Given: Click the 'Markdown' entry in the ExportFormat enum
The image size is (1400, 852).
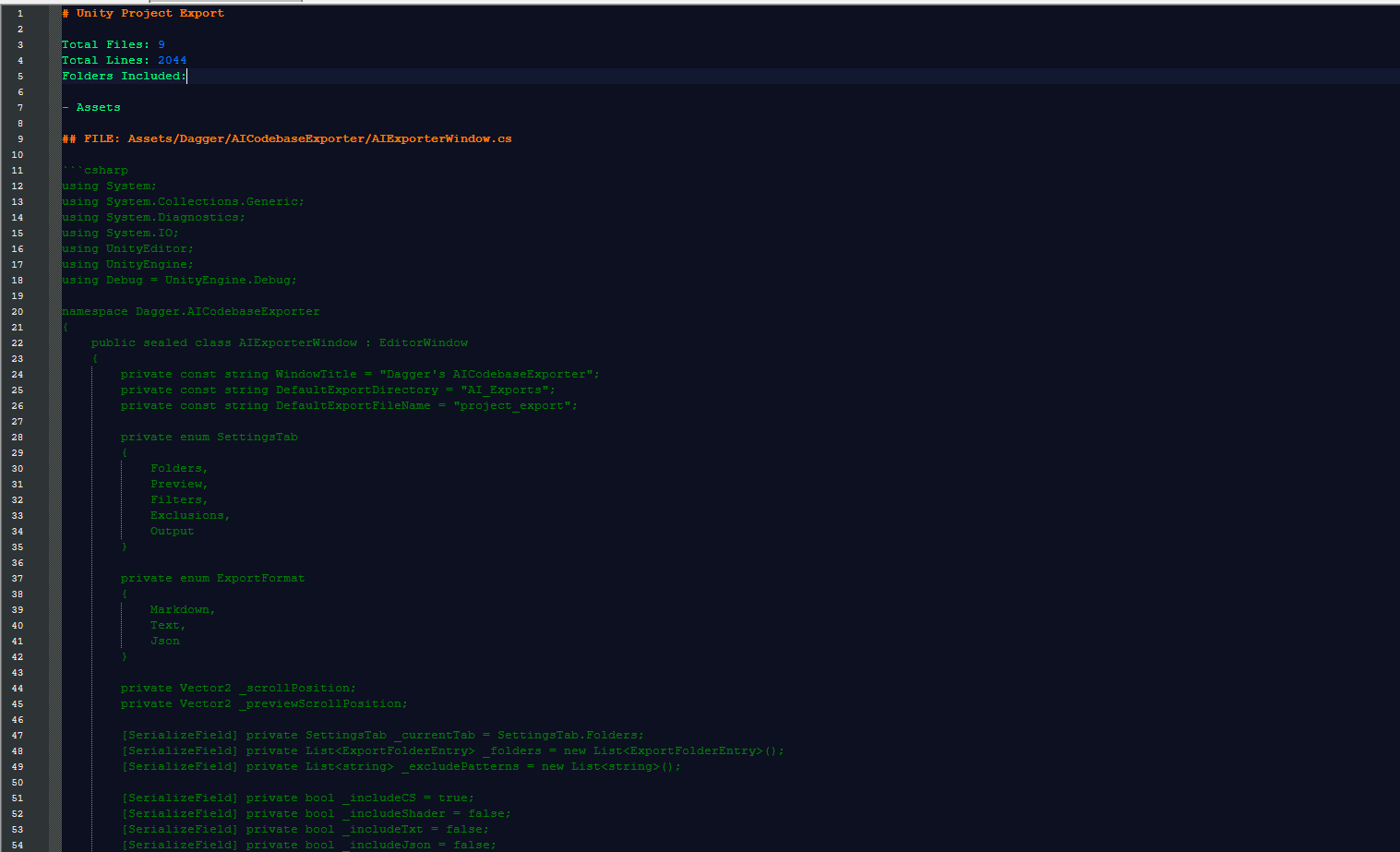Looking at the screenshot, I should pyautogui.click(x=181, y=609).
